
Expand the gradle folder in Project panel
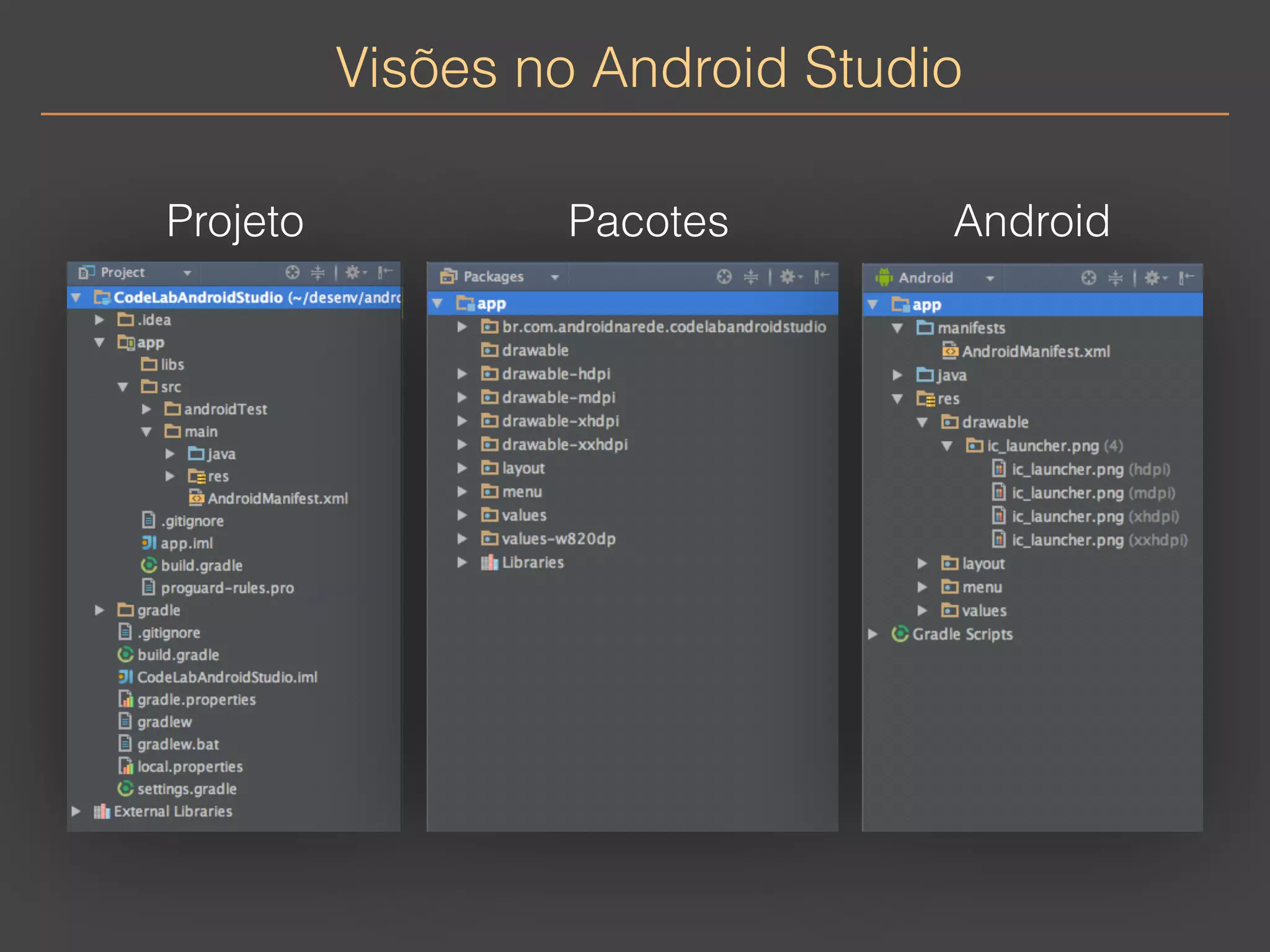99,610
